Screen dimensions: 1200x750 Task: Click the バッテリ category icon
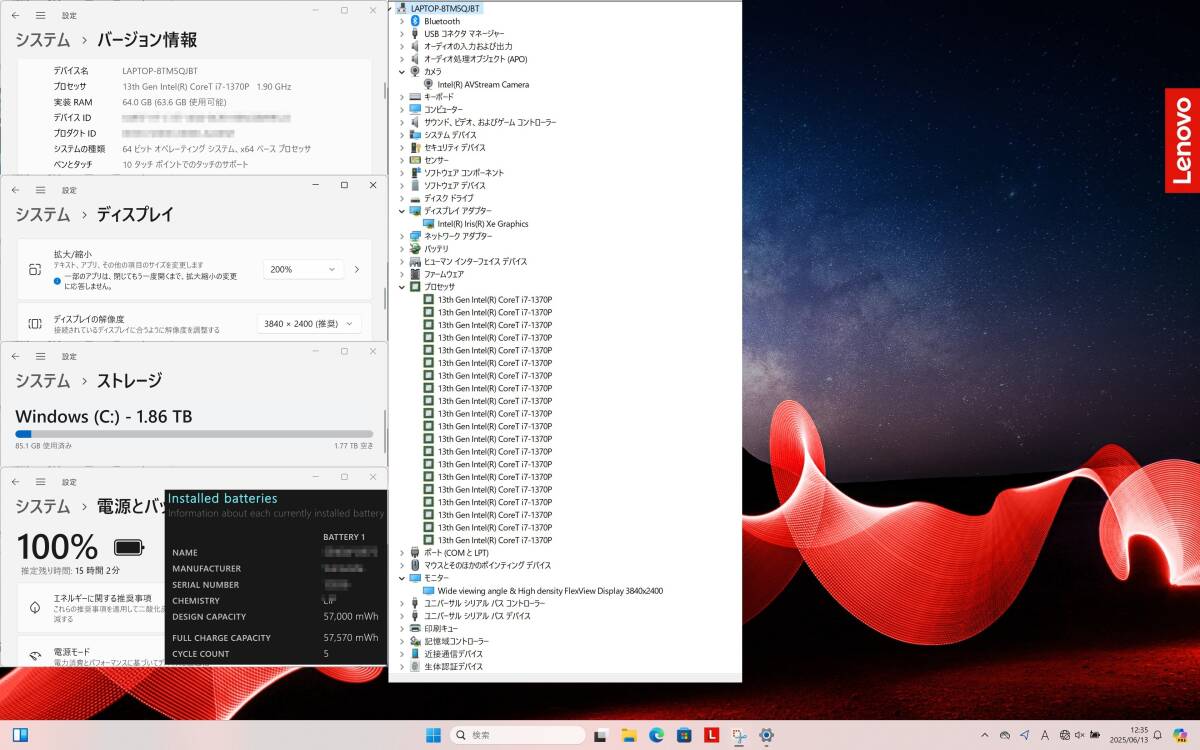[415, 249]
